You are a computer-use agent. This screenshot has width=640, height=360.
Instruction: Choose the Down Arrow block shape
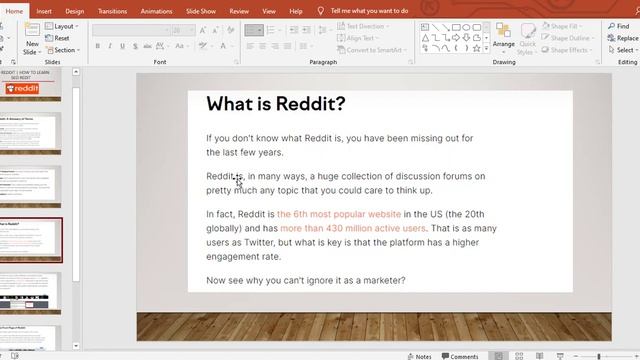(x=466, y=38)
